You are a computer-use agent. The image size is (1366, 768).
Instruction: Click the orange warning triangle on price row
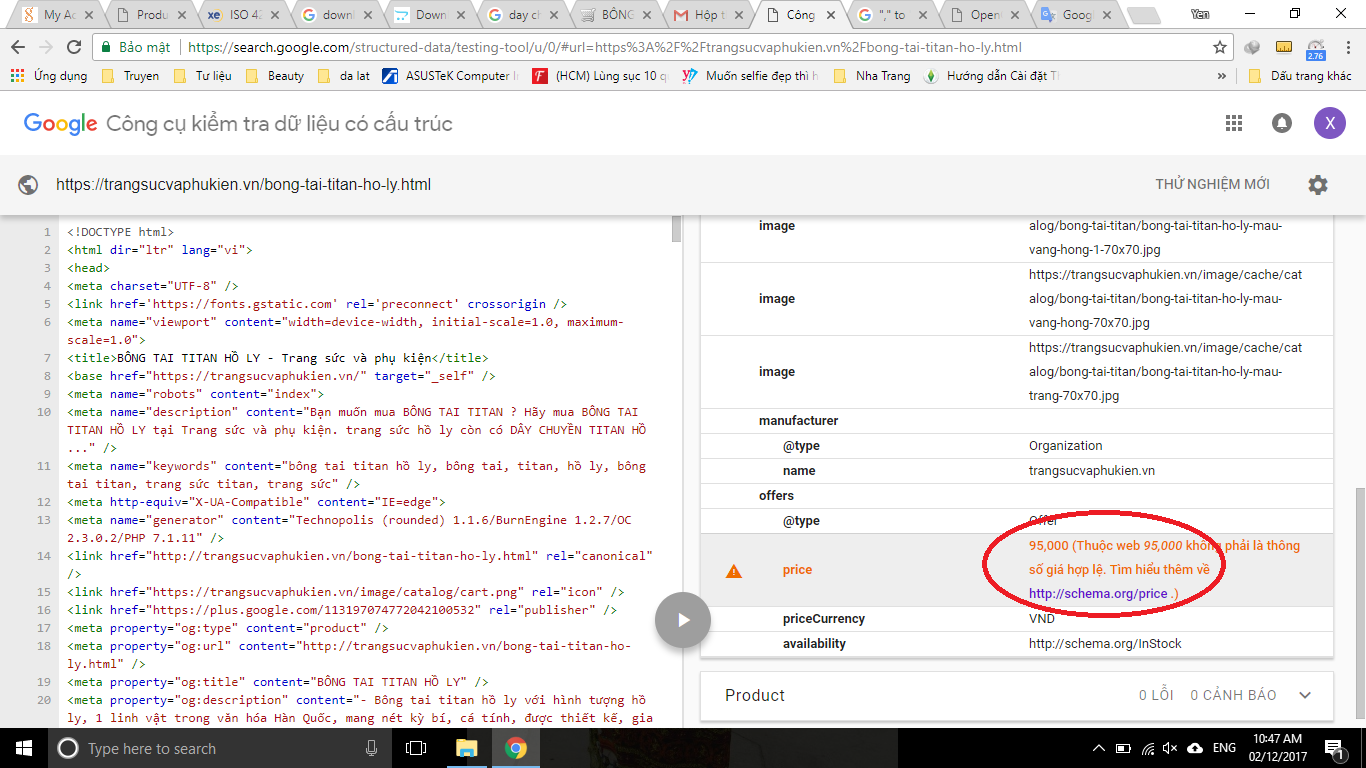[734, 570]
